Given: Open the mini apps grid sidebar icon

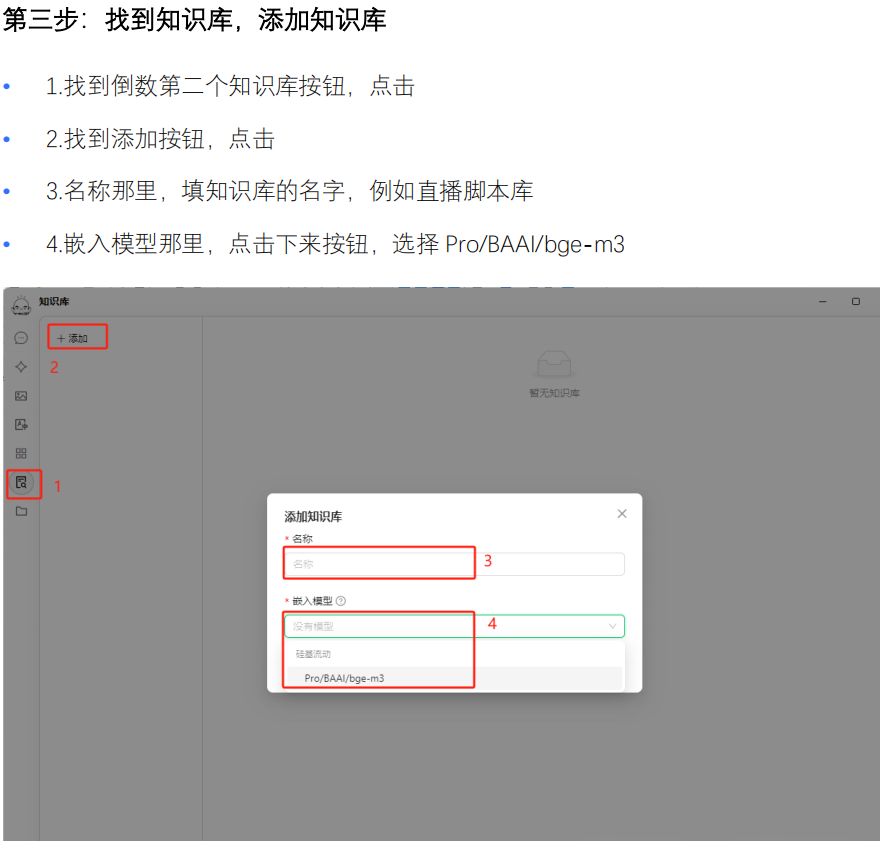Looking at the screenshot, I should point(21,453).
